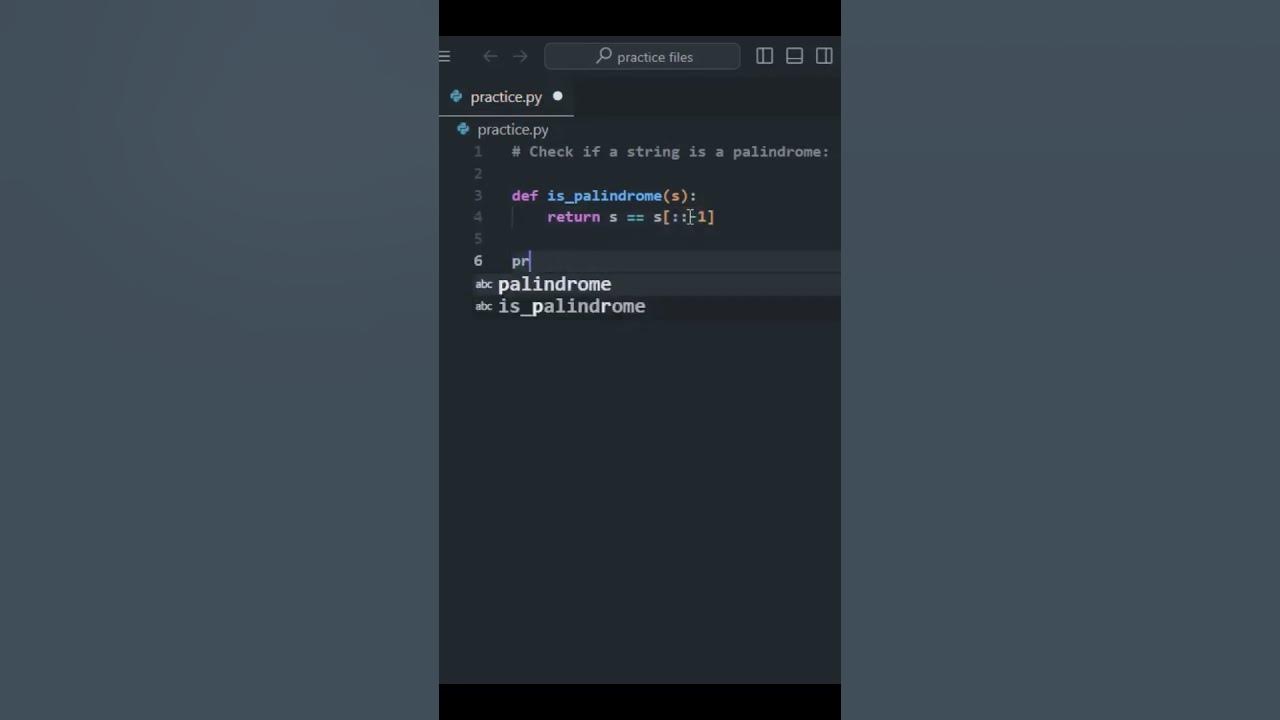Click the abc icon beside 'palindrome' suggestion
The image size is (1280, 720).
pyautogui.click(x=484, y=285)
